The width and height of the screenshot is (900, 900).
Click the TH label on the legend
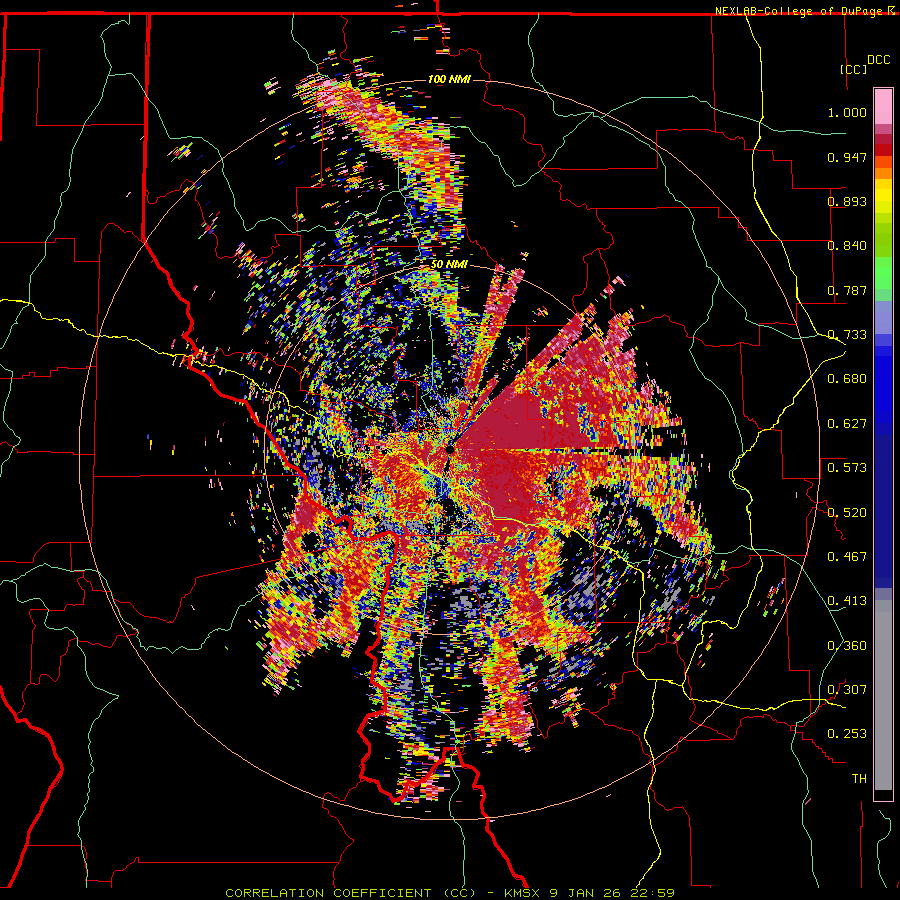pos(859,778)
